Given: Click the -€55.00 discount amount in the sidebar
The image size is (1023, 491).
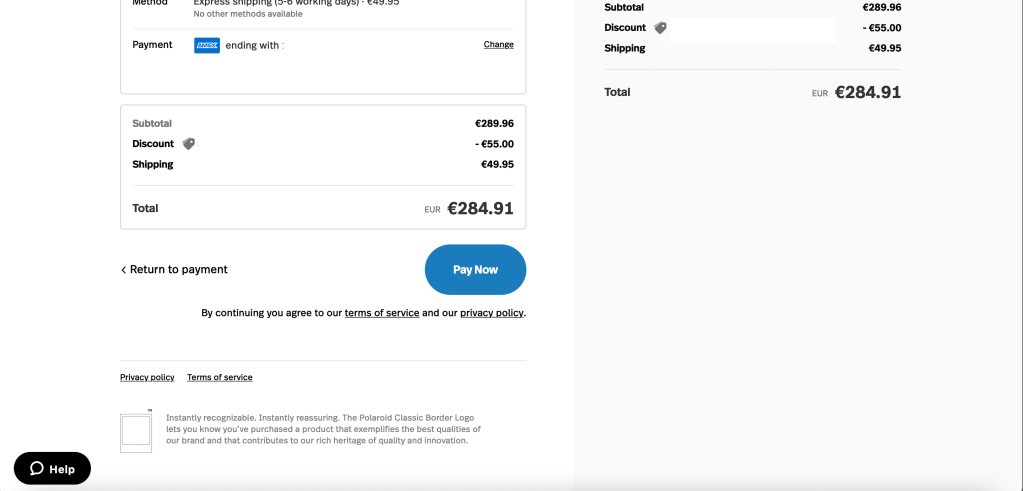Looking at the screenshot, I should (x=881, y=28).
